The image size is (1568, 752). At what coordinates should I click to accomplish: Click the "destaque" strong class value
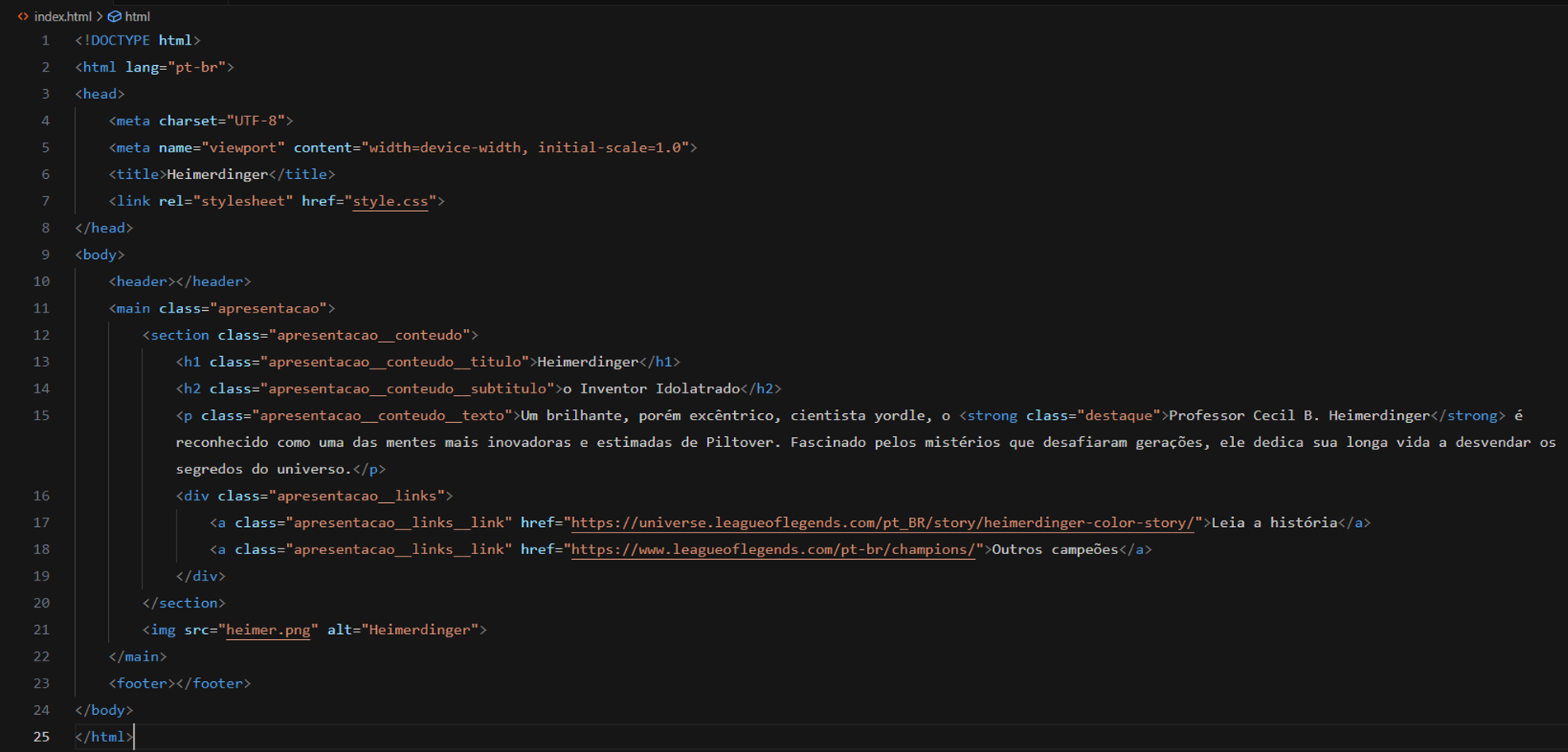coord(1118,416)
